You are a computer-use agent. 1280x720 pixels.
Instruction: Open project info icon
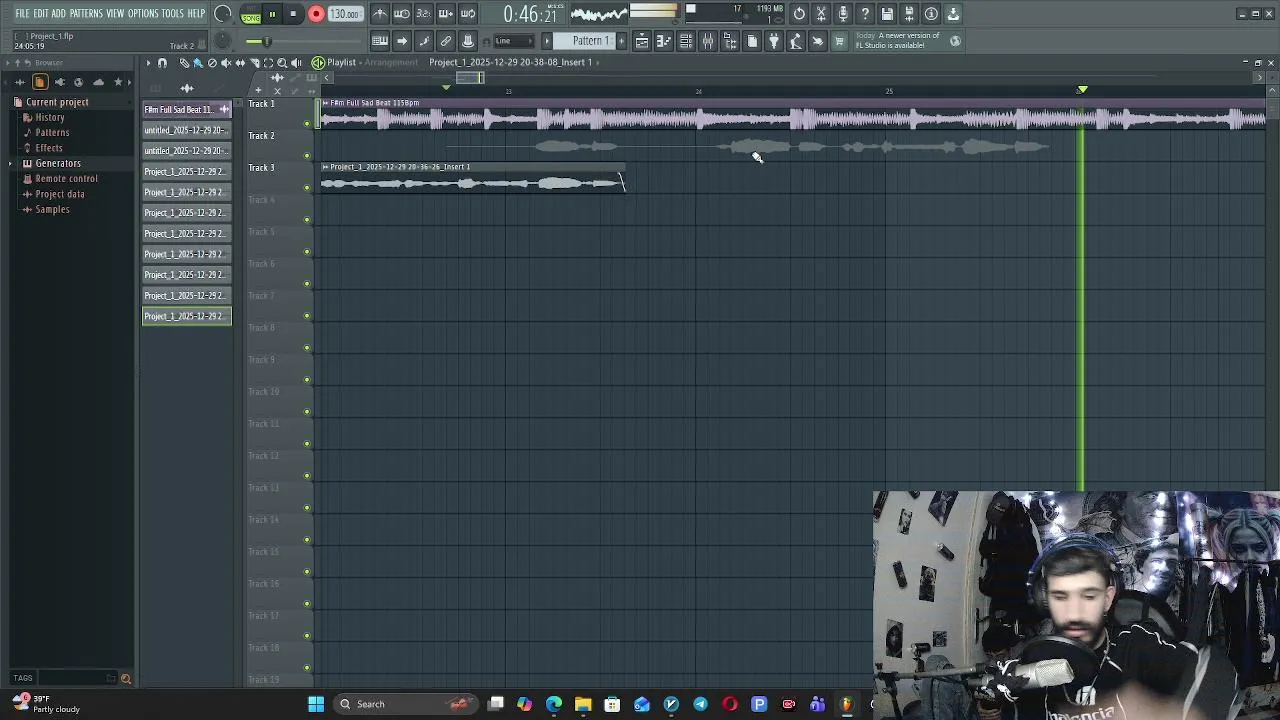click(x=931, y=14)
